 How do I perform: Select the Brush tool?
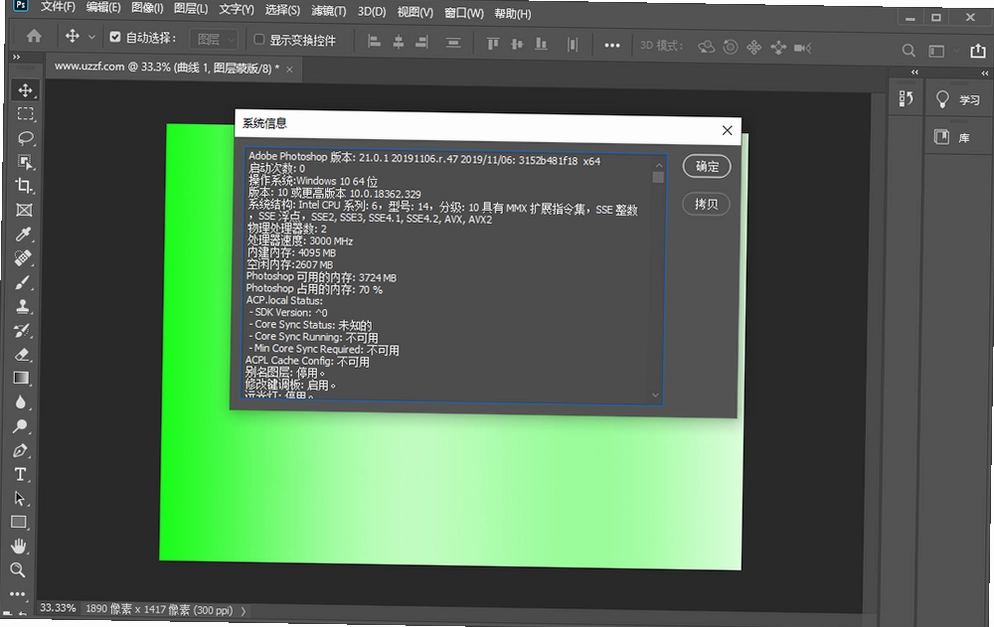click(x=23, y=282)
